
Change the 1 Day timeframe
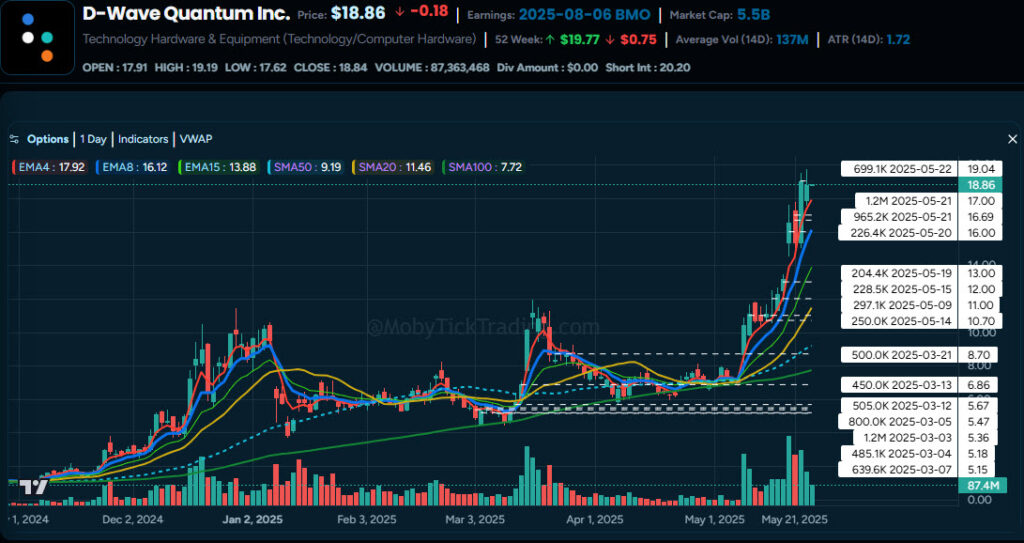[x=93, y=139]
